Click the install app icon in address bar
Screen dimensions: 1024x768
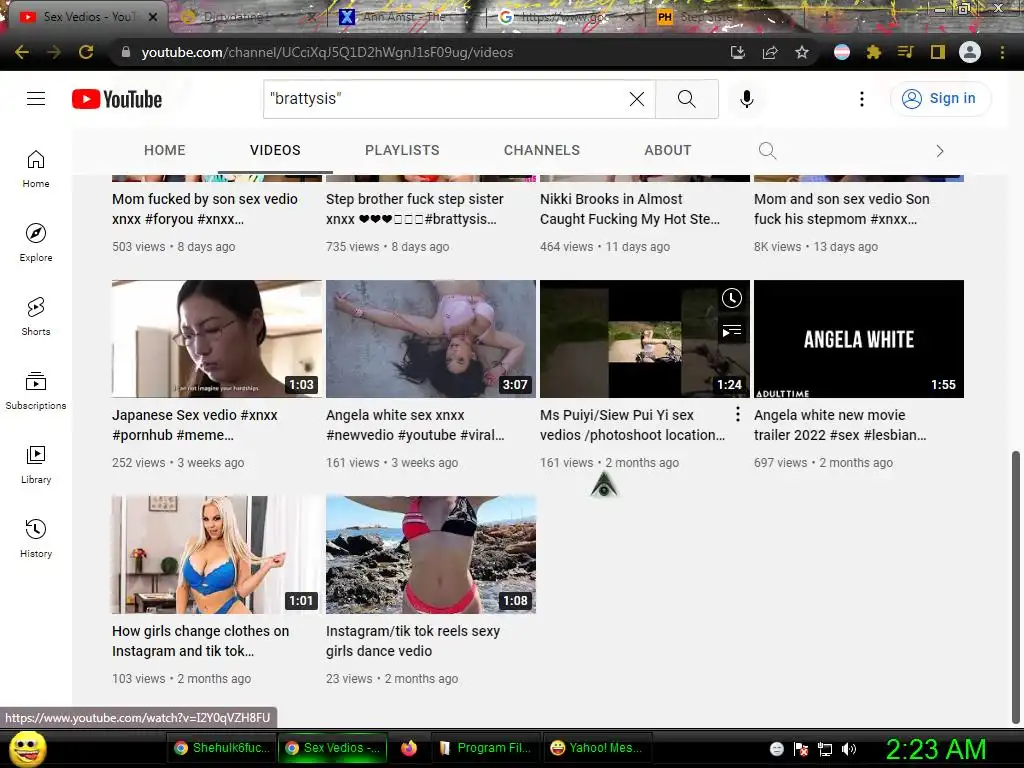(737, 52)
